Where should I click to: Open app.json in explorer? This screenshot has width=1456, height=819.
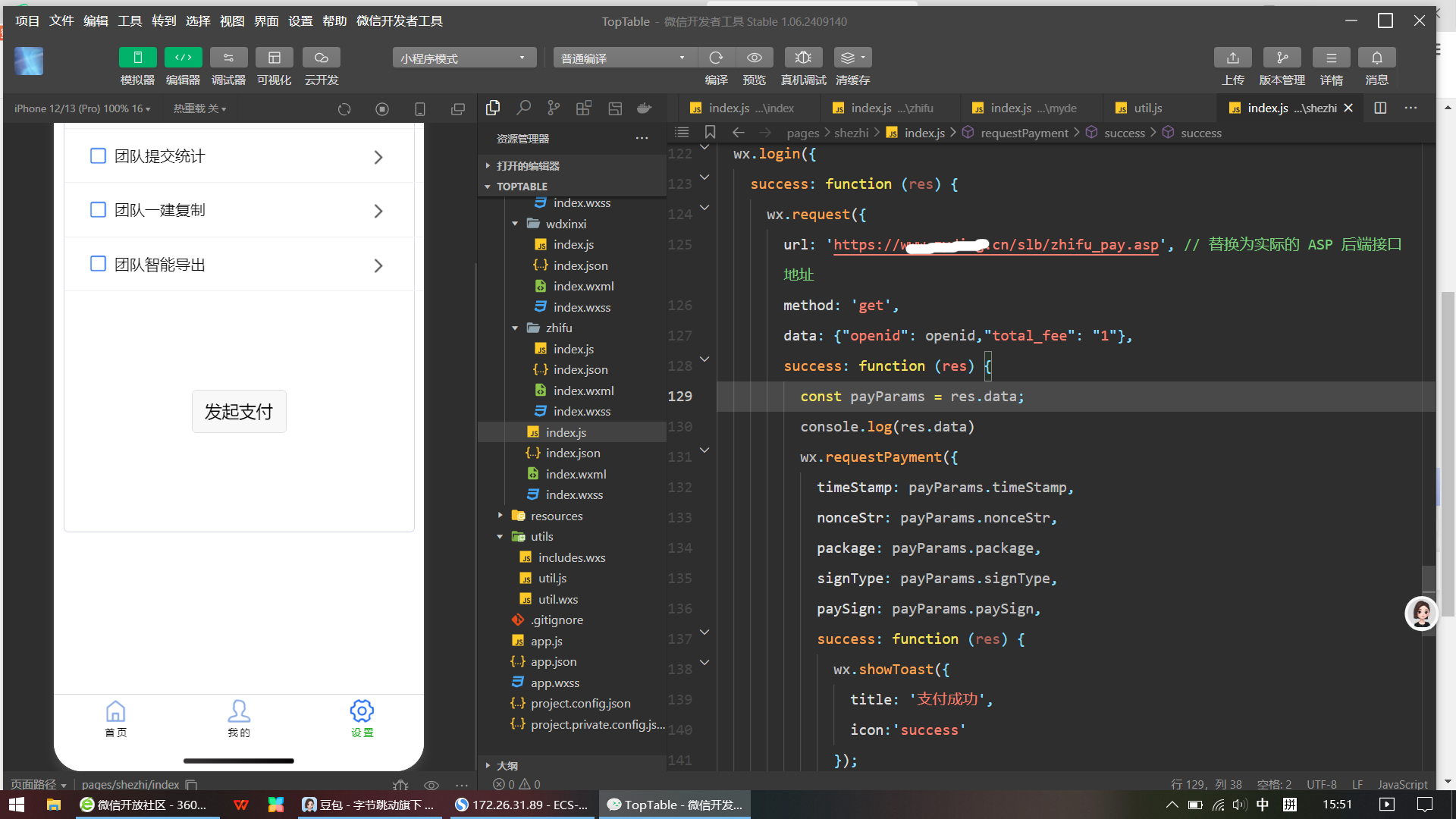tap(554, 662)
